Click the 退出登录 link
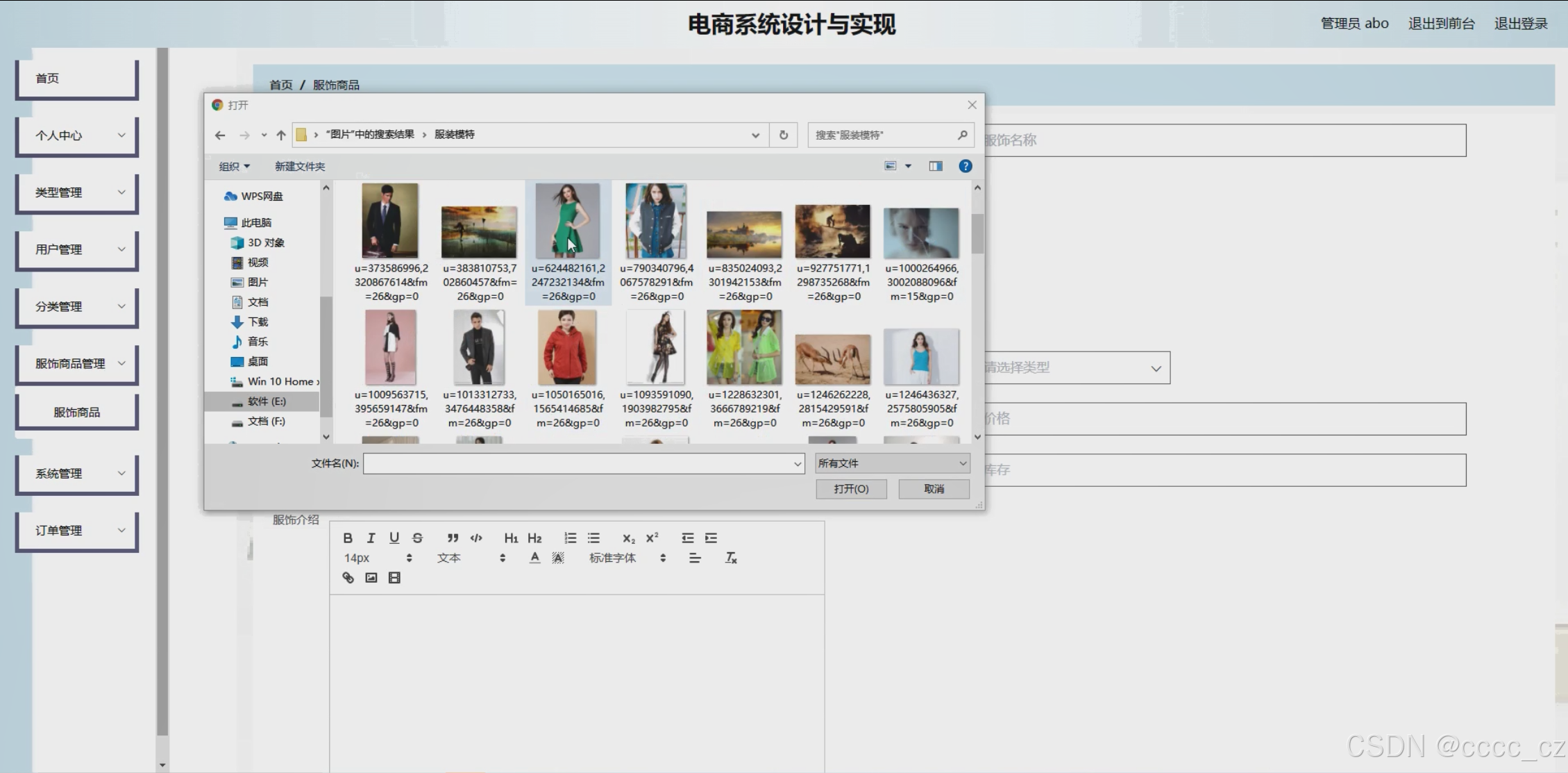The height and width of the screenshot is (773, 1568). [x=1520, y=24]
